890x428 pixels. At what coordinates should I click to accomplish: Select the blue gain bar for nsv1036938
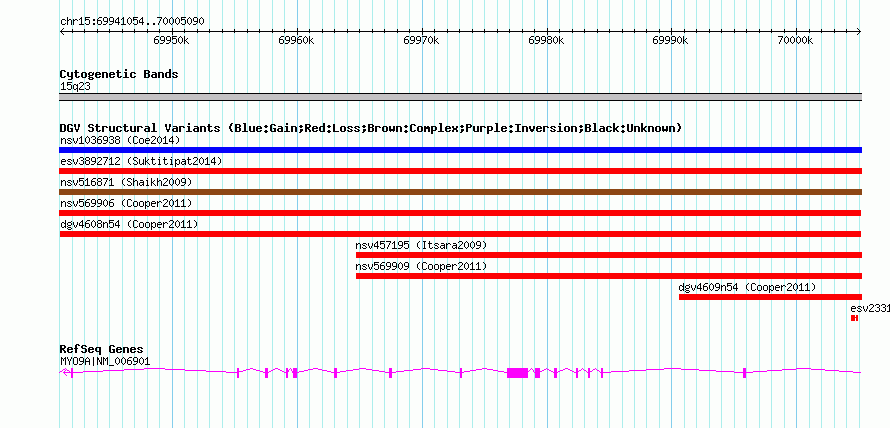[x=460, y=150]
